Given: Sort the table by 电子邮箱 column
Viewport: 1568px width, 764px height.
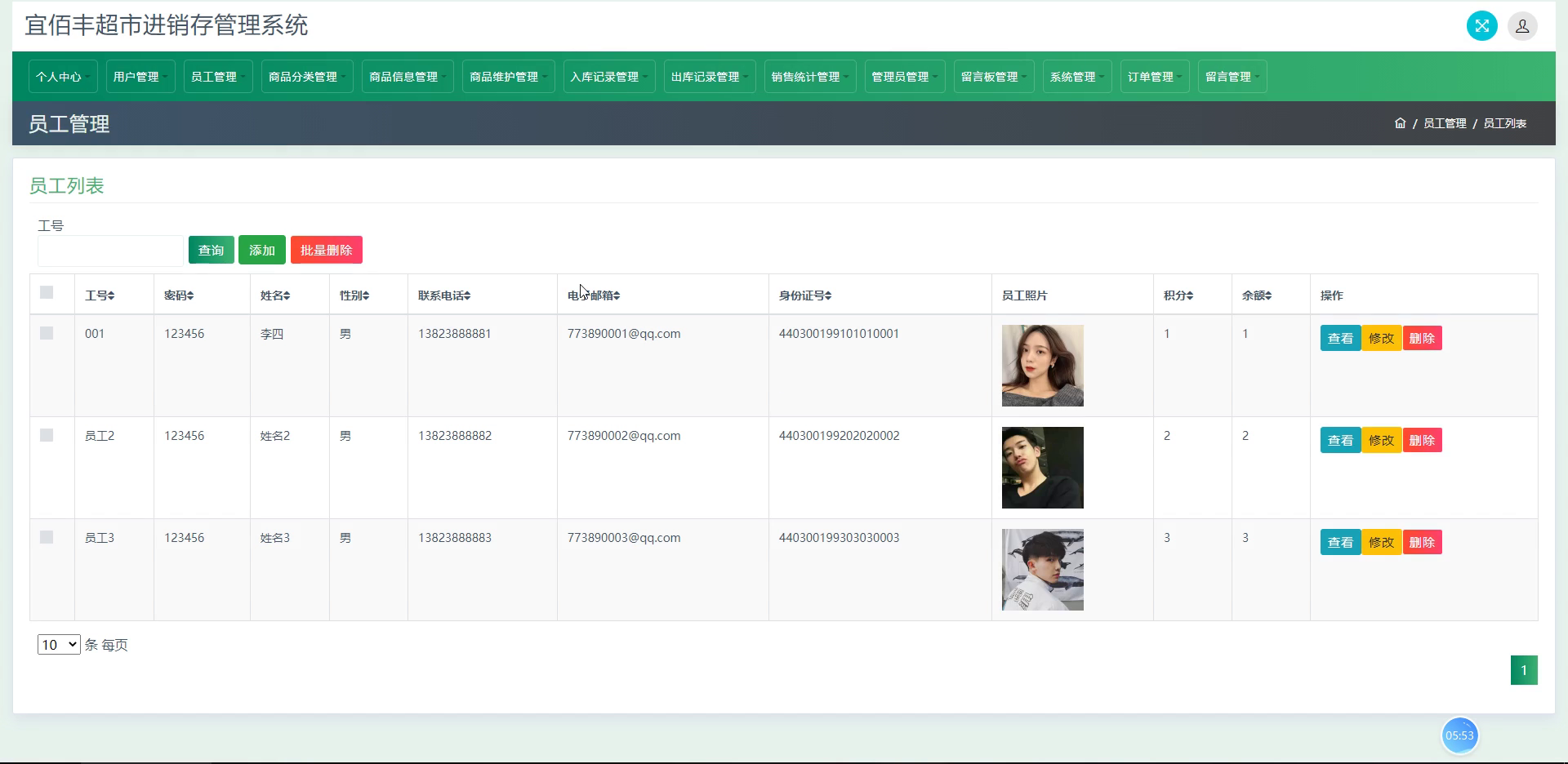Looking at the screenshot, I should (x=594, y=295).
